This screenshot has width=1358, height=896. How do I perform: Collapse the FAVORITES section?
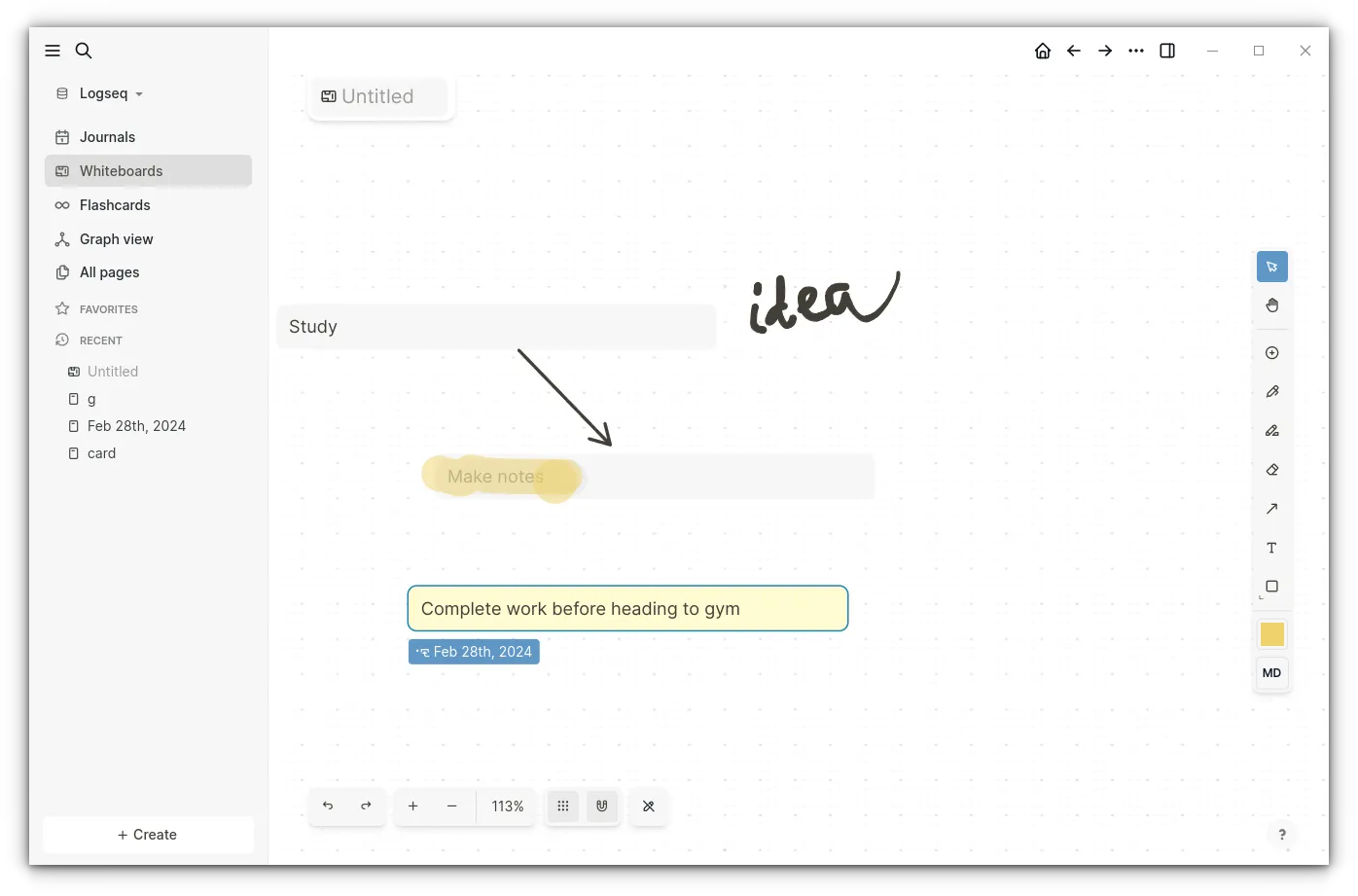point(97,309)
